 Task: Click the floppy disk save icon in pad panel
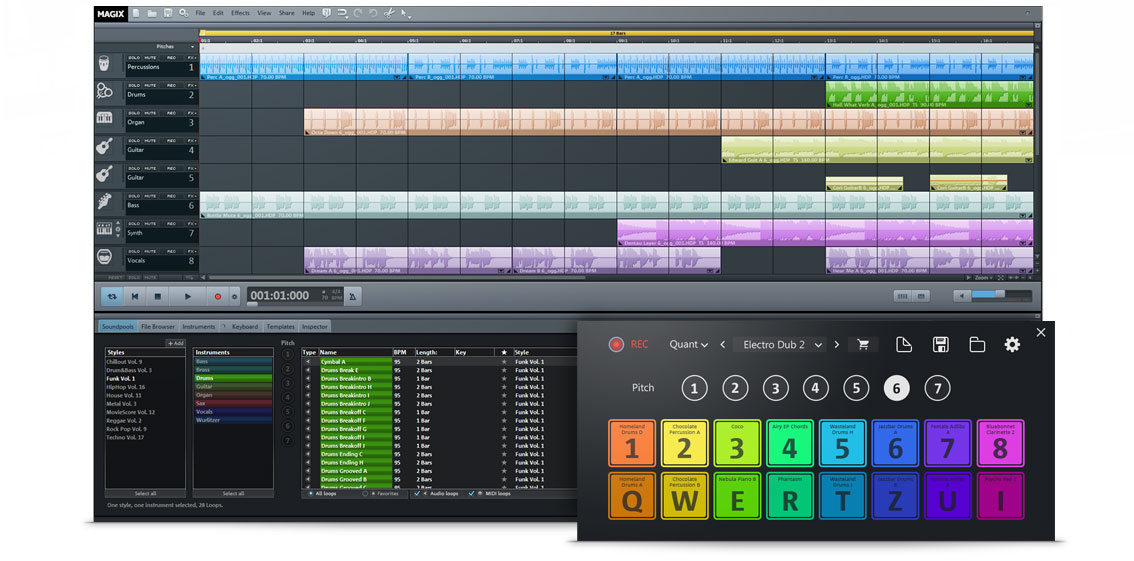(x=940, y=344)
